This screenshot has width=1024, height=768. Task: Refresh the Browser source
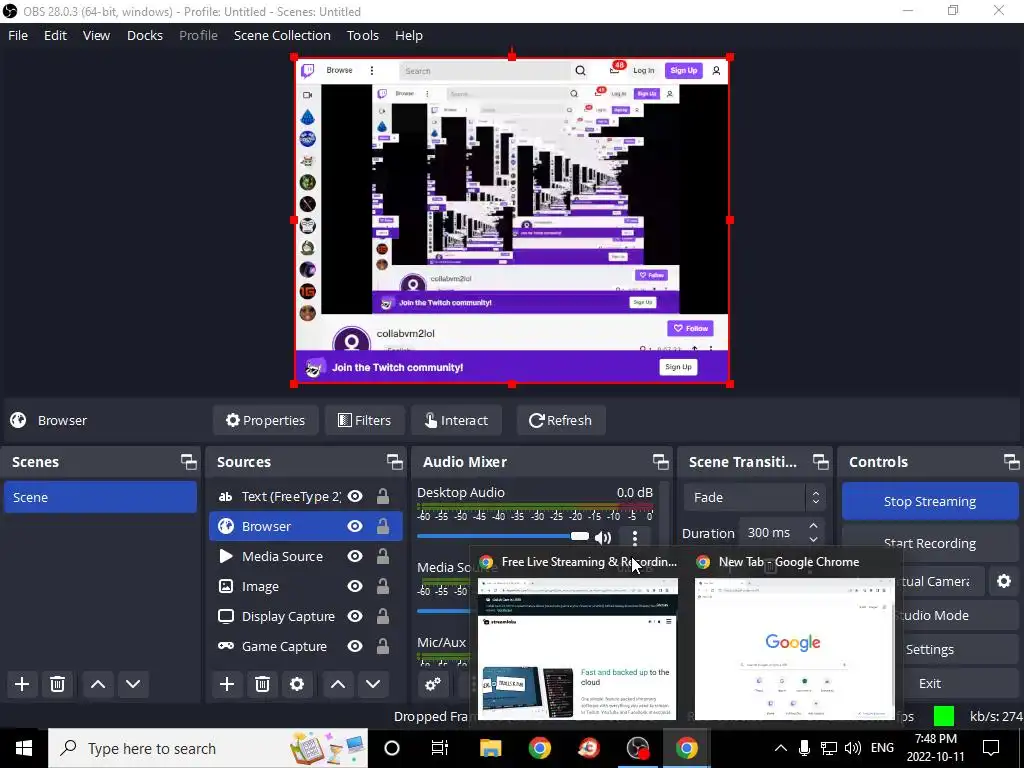[560, 420]
